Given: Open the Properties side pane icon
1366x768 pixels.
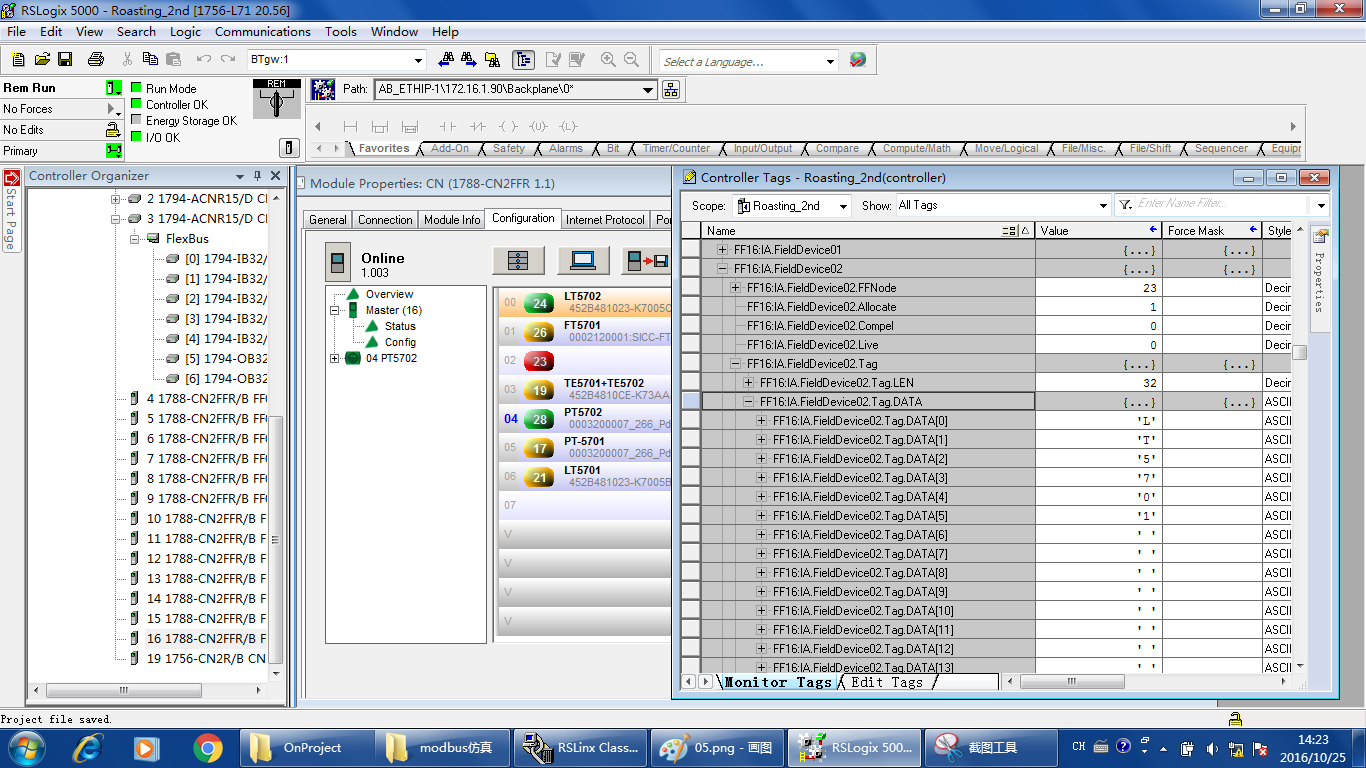Looking at the screenshot, I should tap(1320, 237).
